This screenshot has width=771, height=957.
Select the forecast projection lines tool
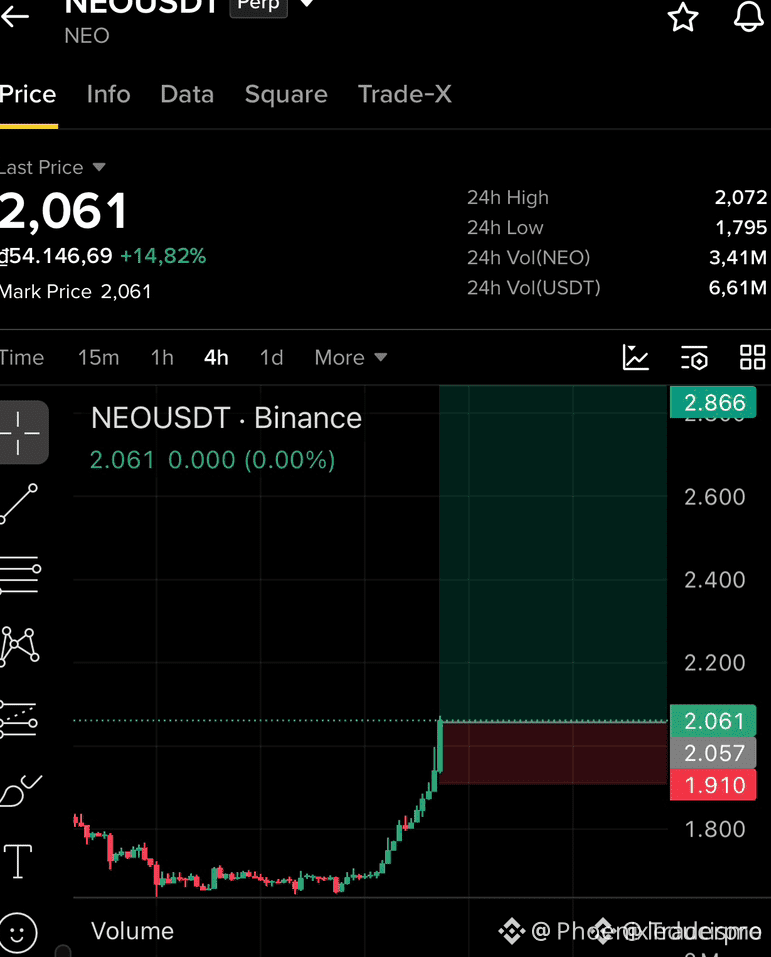point(19,719)
